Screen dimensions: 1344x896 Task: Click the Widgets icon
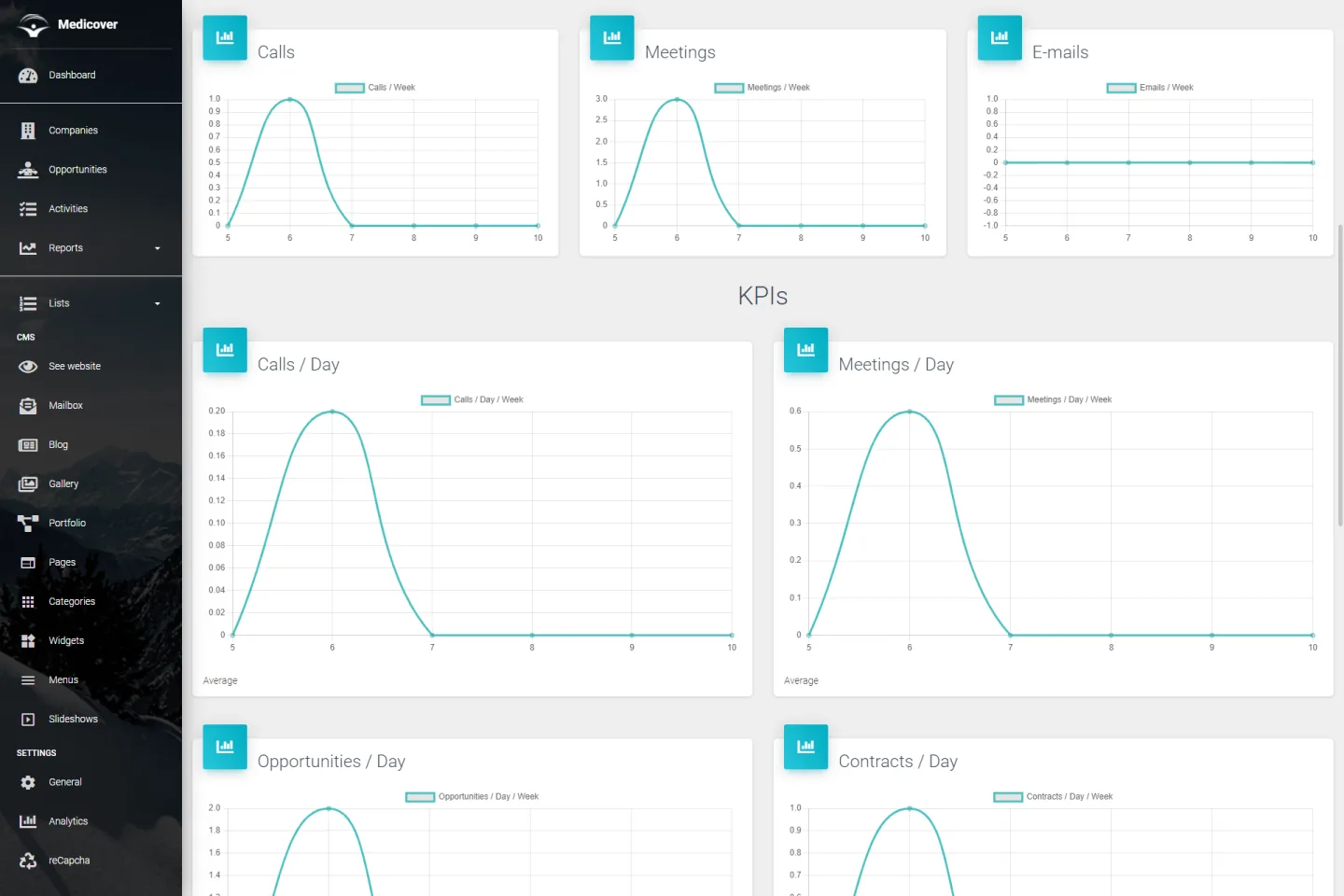tap(28, 641)
